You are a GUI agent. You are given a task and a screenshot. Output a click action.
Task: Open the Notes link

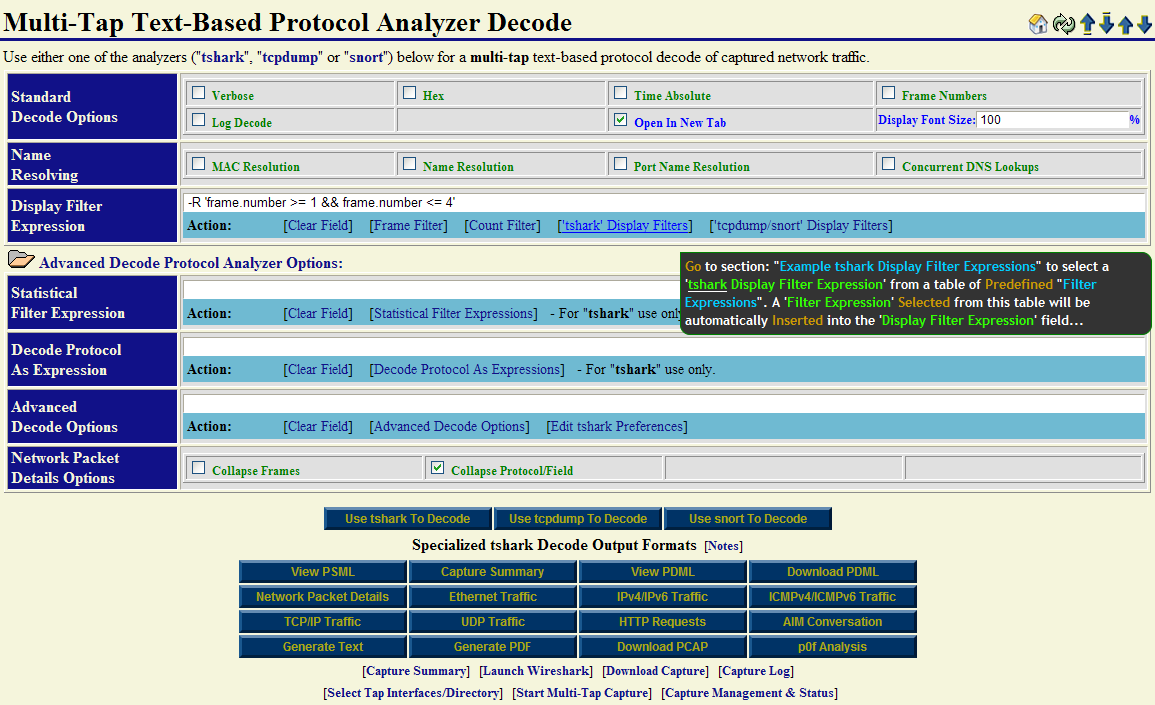(723, 546)
